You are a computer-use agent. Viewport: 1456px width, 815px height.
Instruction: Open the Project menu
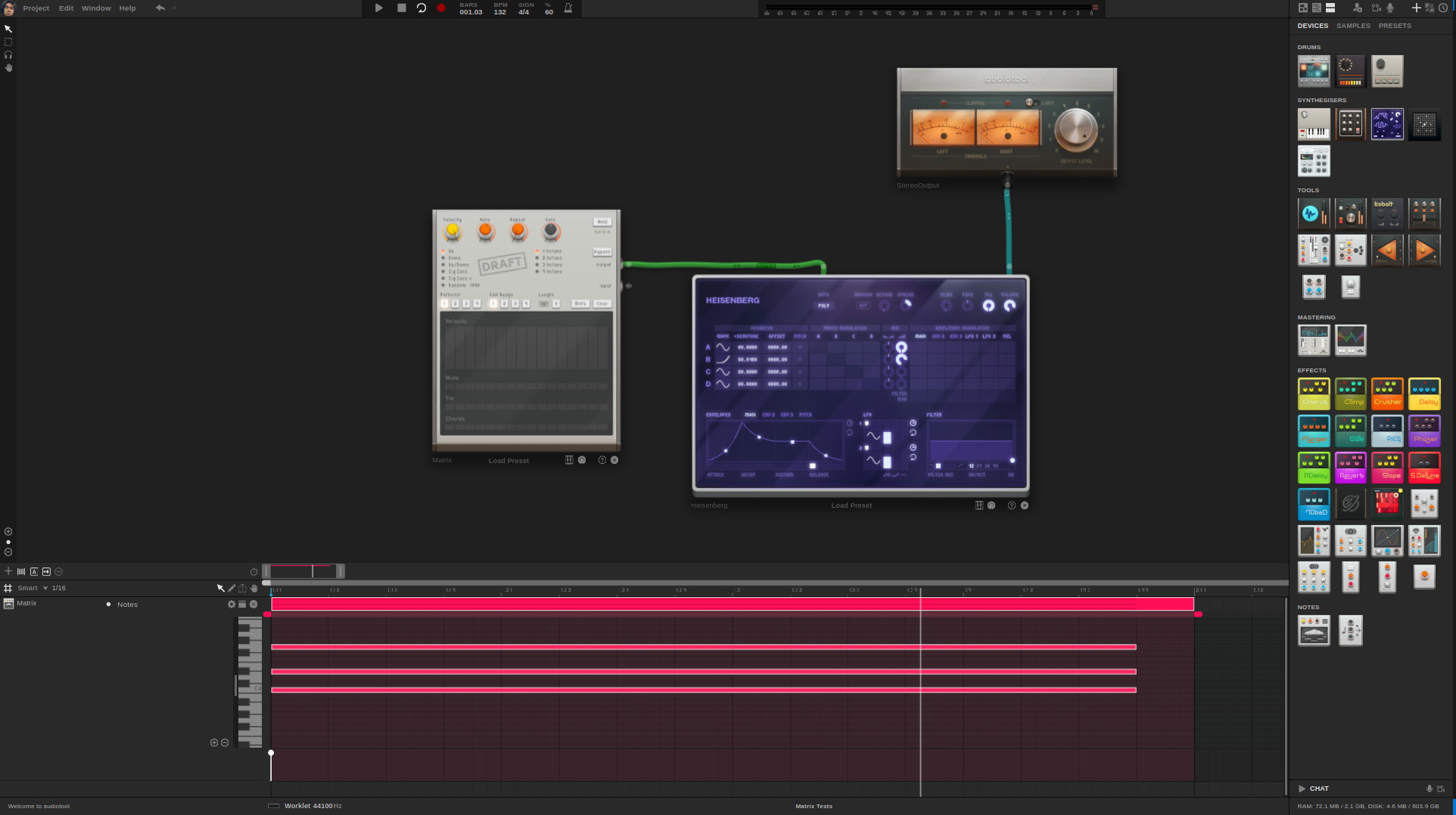[36, 8]
